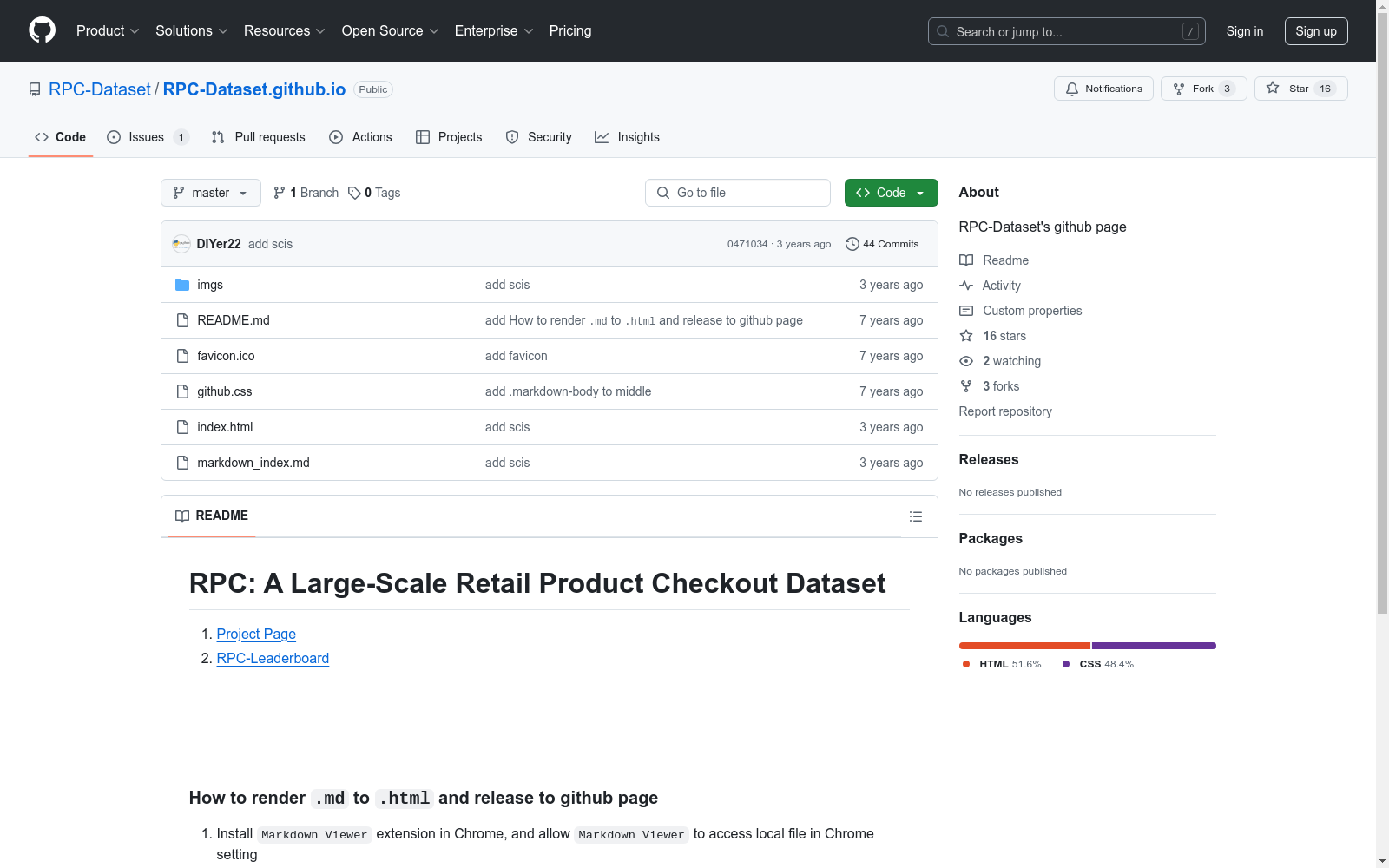Click the github.css file icon

pos(182,391)
